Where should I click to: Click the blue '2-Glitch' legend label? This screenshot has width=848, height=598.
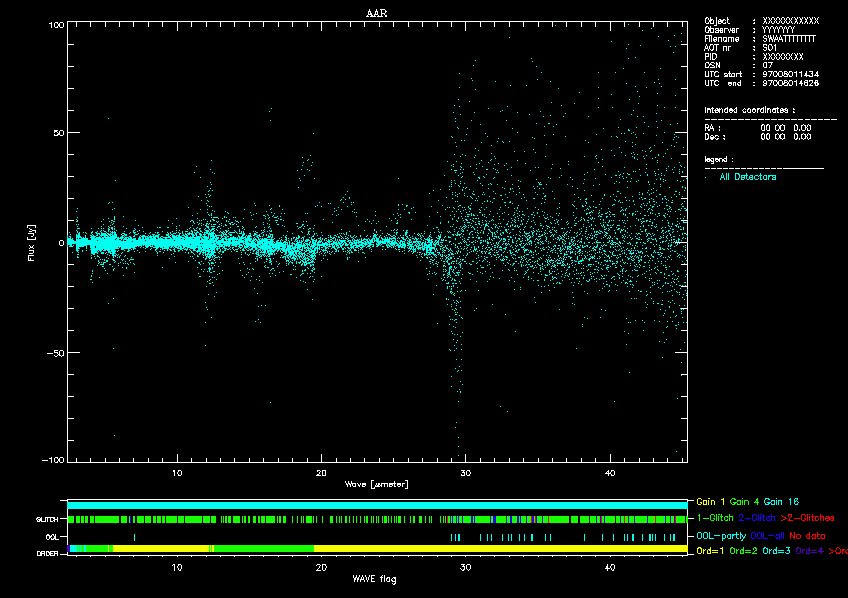click(756, 518)
